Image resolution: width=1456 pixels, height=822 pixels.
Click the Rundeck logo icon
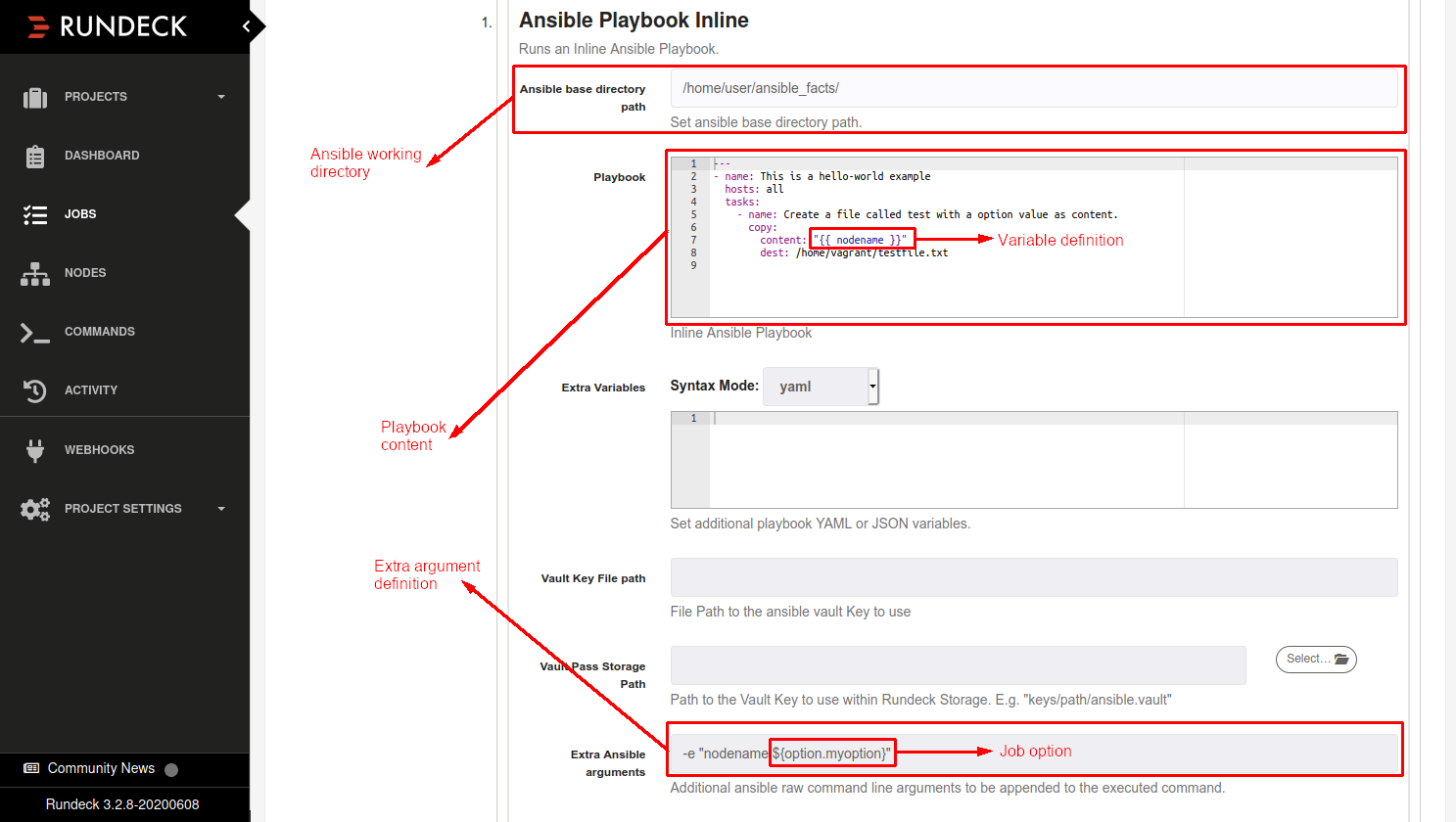tap(38, 26)
